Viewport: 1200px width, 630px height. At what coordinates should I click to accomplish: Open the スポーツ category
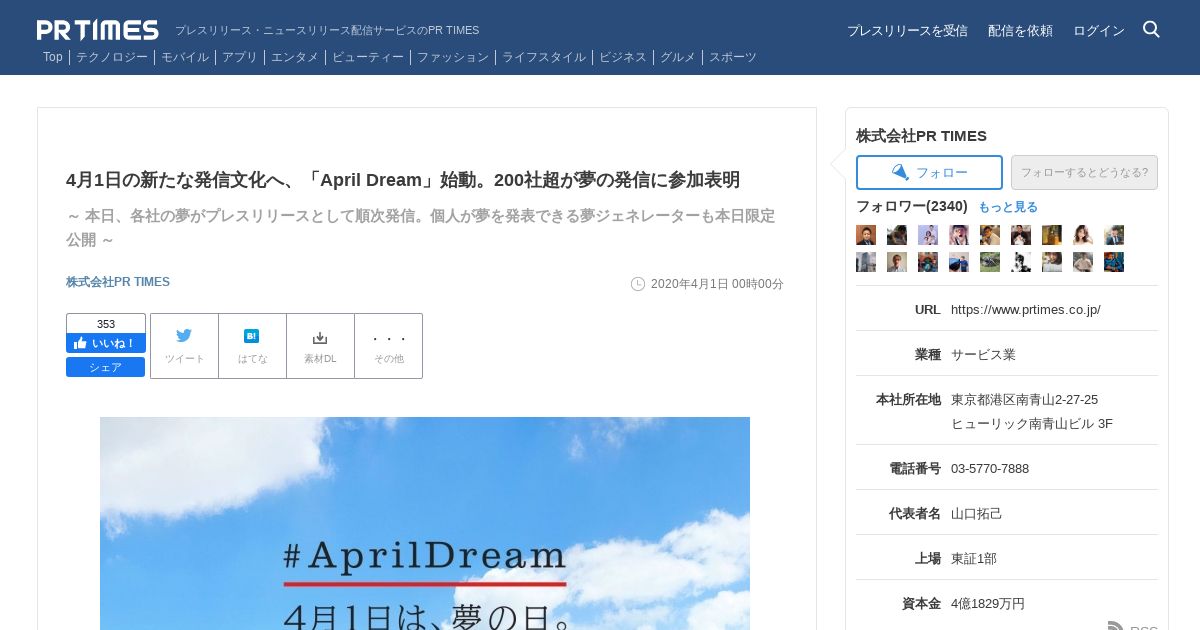pos(733,57)
